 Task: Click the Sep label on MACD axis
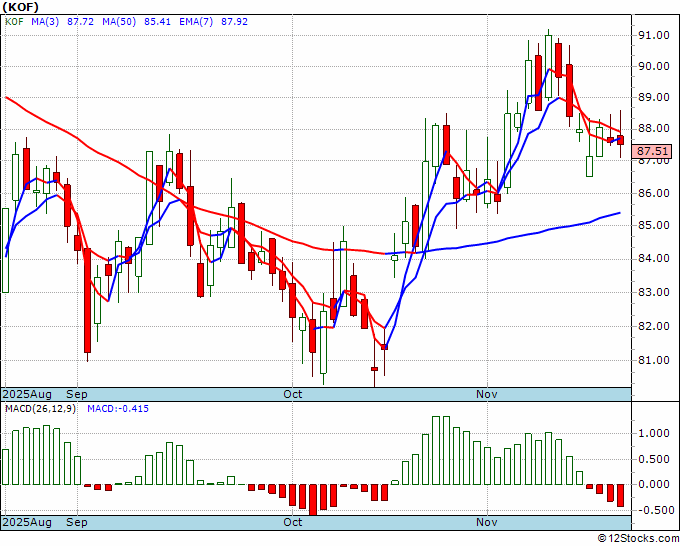click(77, 522)
